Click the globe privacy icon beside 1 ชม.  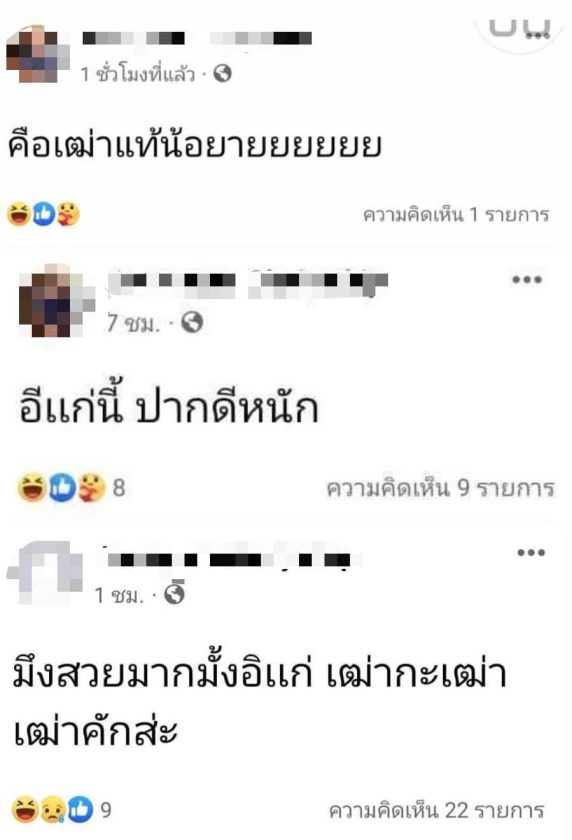[175, 594]
